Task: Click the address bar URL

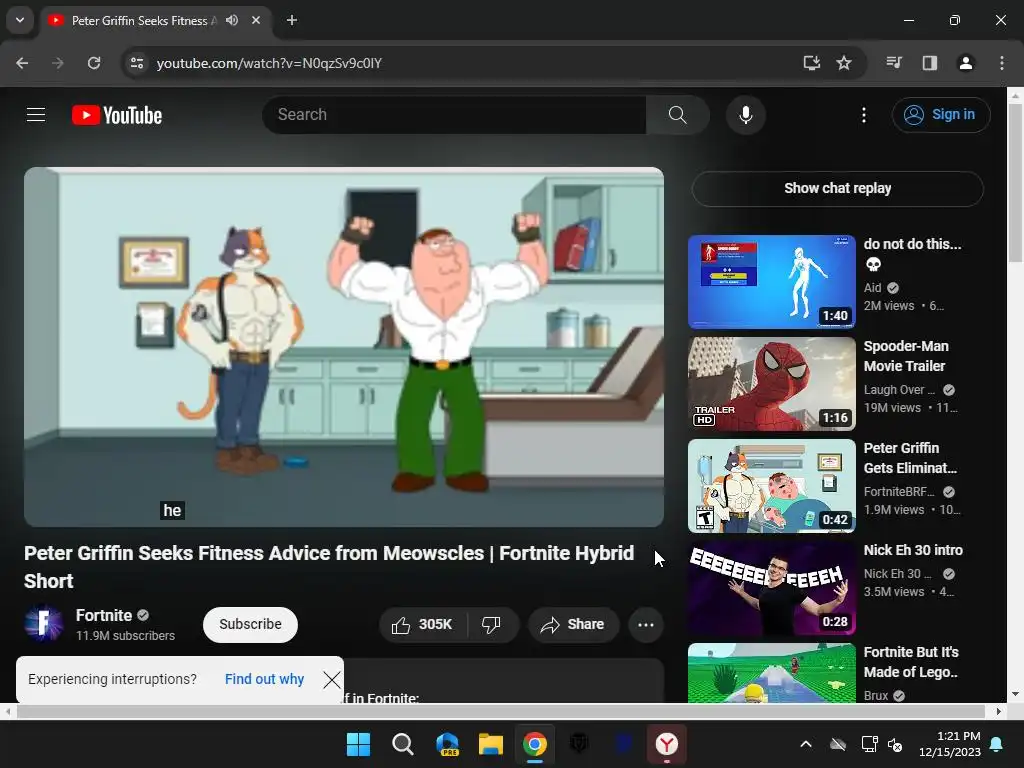Action: (269, 63)
